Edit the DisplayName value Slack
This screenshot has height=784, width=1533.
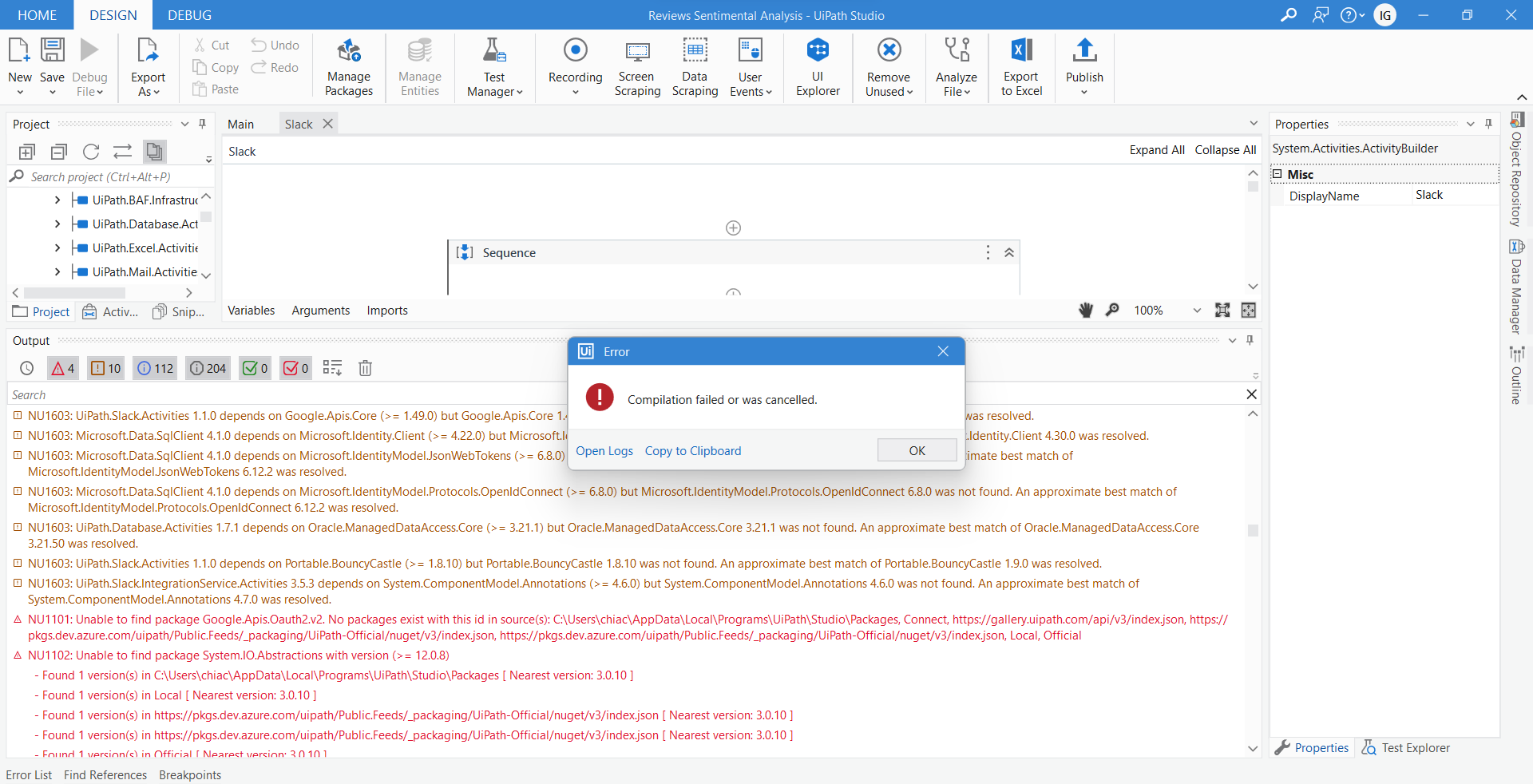coord(1455,196)
